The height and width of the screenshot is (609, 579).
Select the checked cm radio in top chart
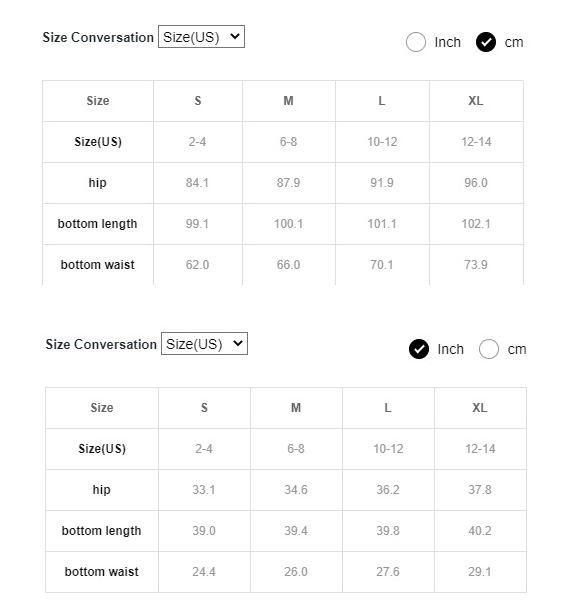485,42
